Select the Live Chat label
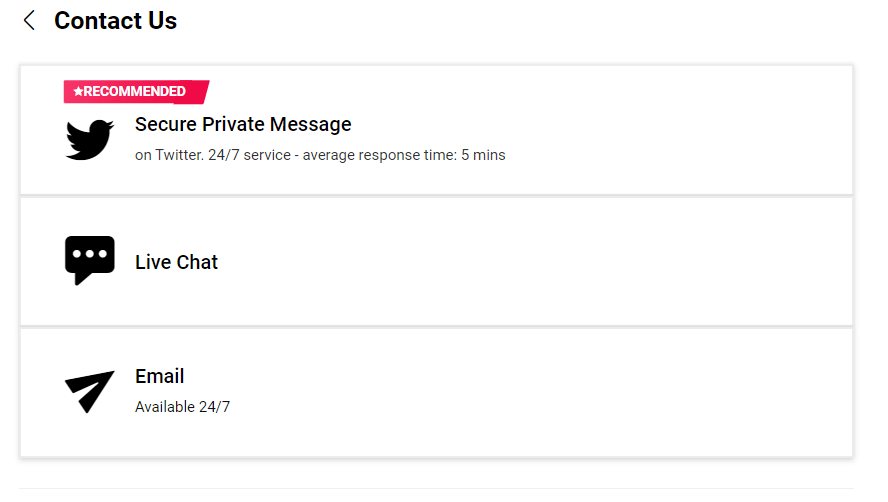 click(176, 262)
